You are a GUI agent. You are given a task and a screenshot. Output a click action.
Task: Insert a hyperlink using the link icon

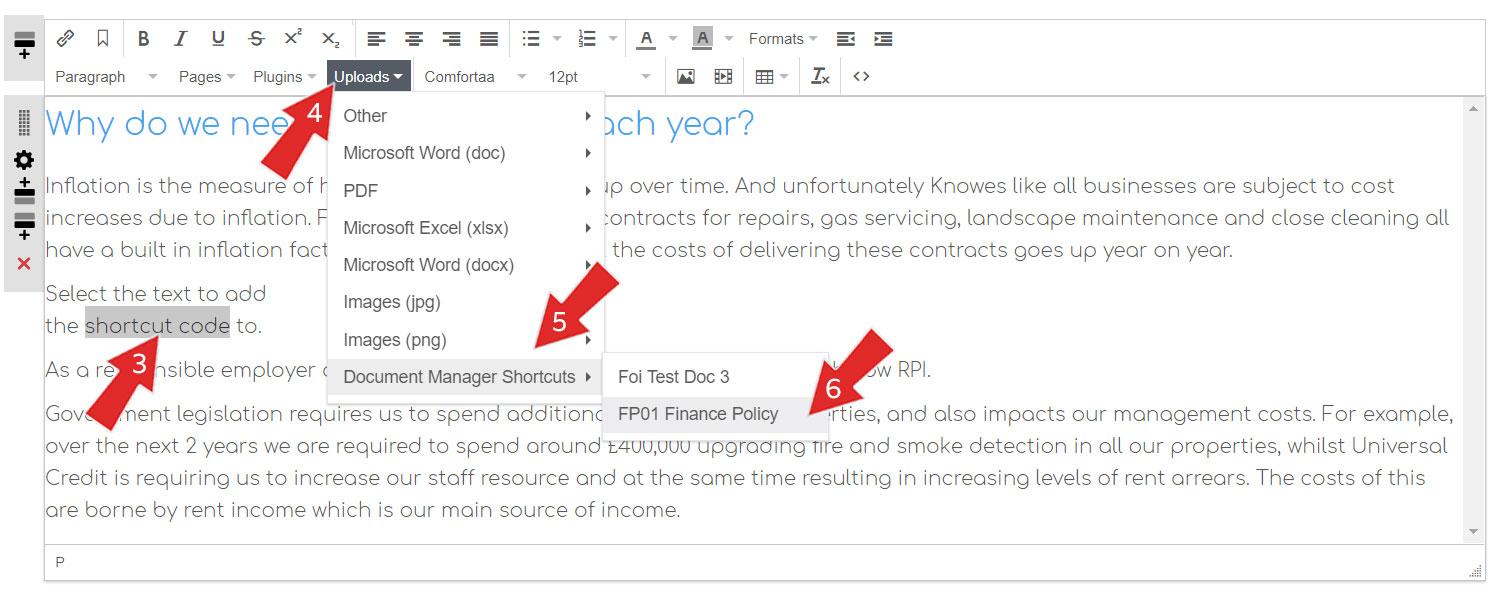(x=66, y=38)
